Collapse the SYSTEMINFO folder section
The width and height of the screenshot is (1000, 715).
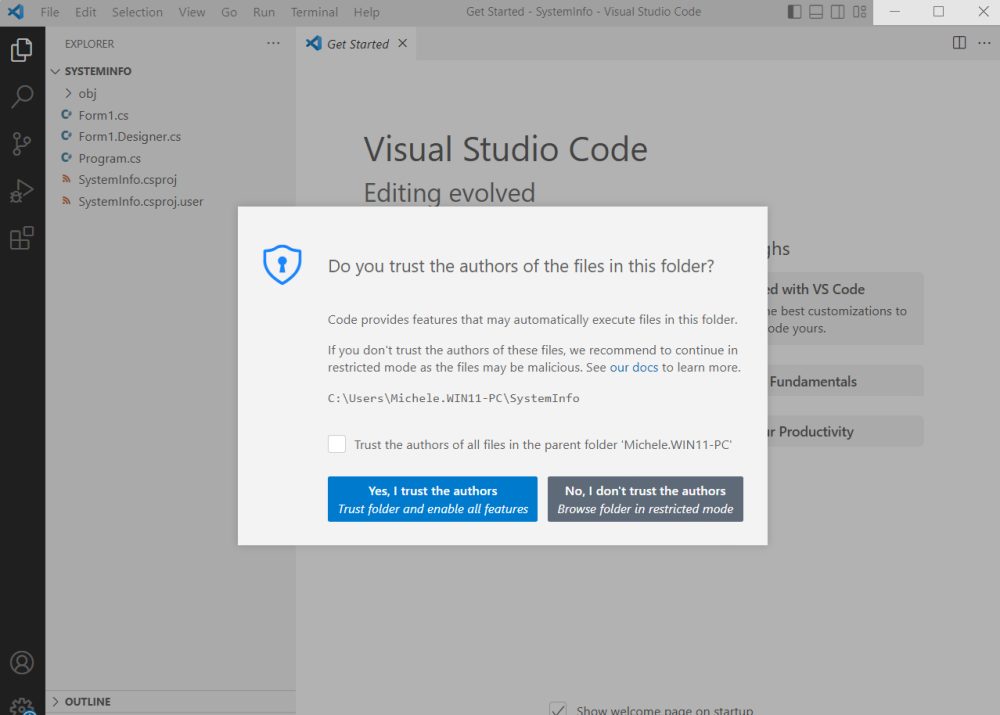tap(98, 71)
